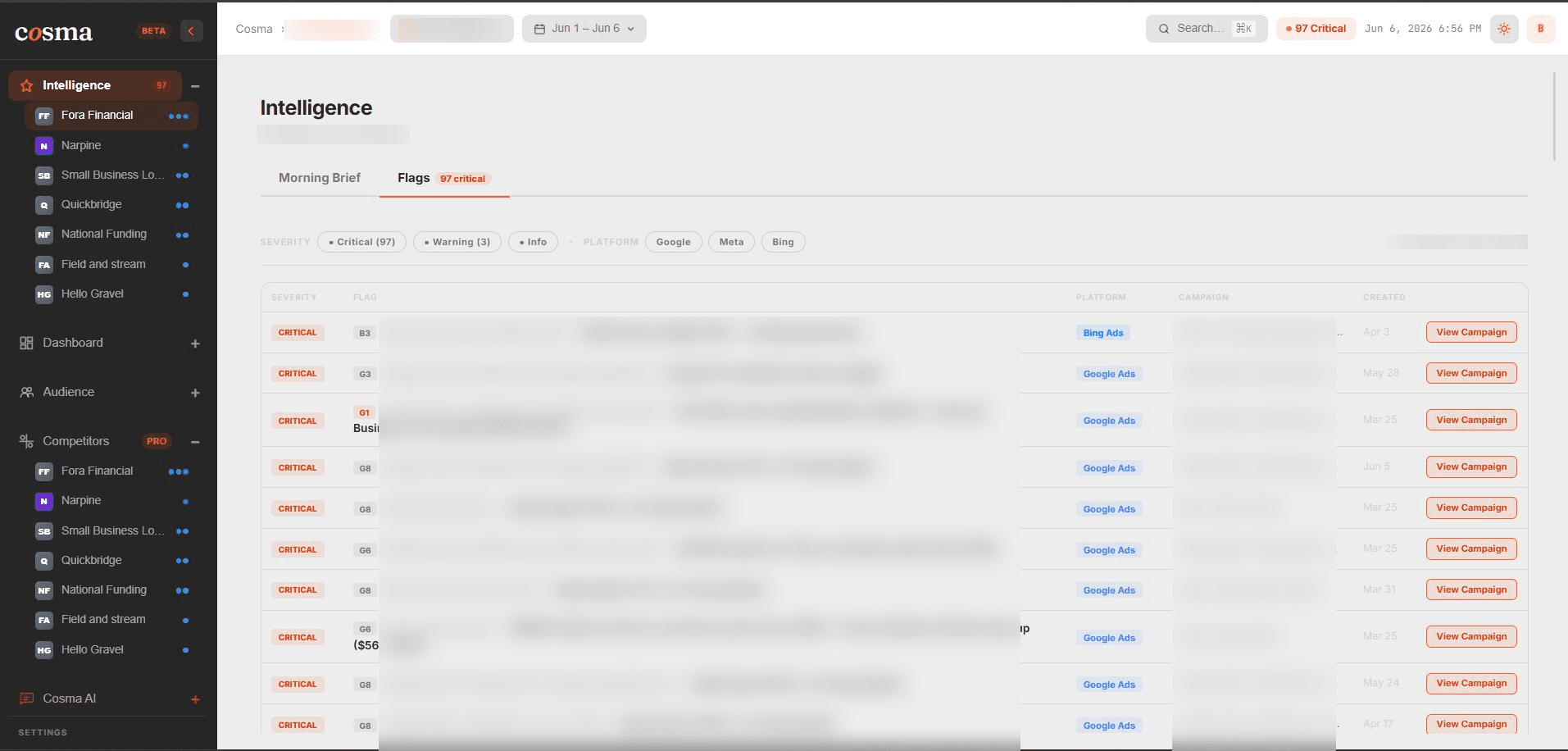Expand the Audience section

click(195, 393)
